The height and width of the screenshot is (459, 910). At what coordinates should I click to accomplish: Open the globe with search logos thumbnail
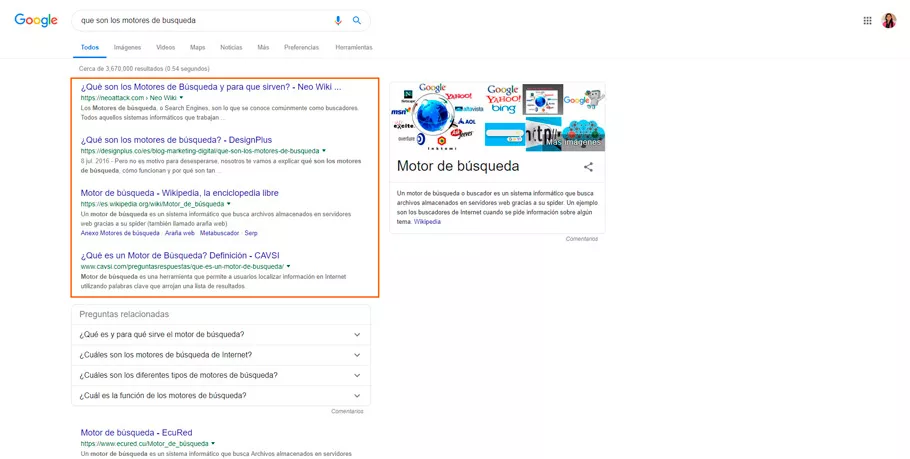(x=437, y=117)
